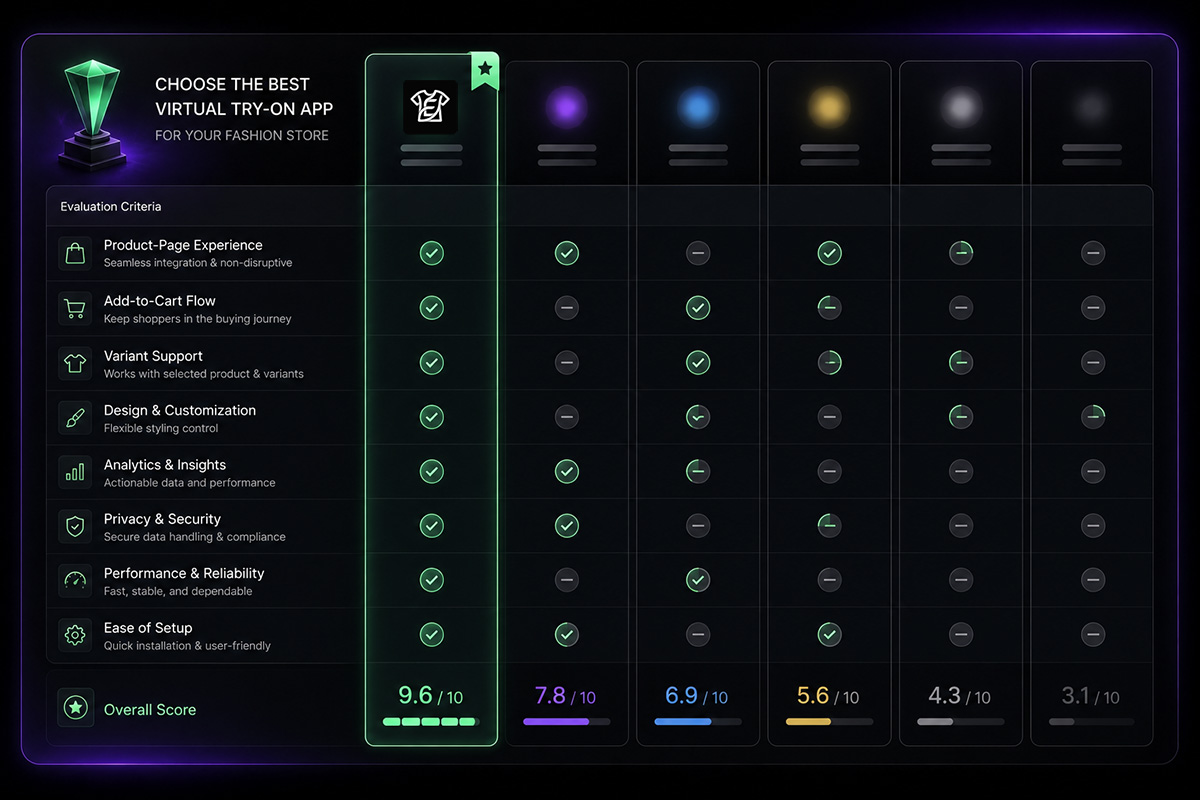Click 'FOR YOUR FASHION STORE' subtitle
This screenshot has height=800, width=1200.
pyautogui.click(x=242, y=135)
